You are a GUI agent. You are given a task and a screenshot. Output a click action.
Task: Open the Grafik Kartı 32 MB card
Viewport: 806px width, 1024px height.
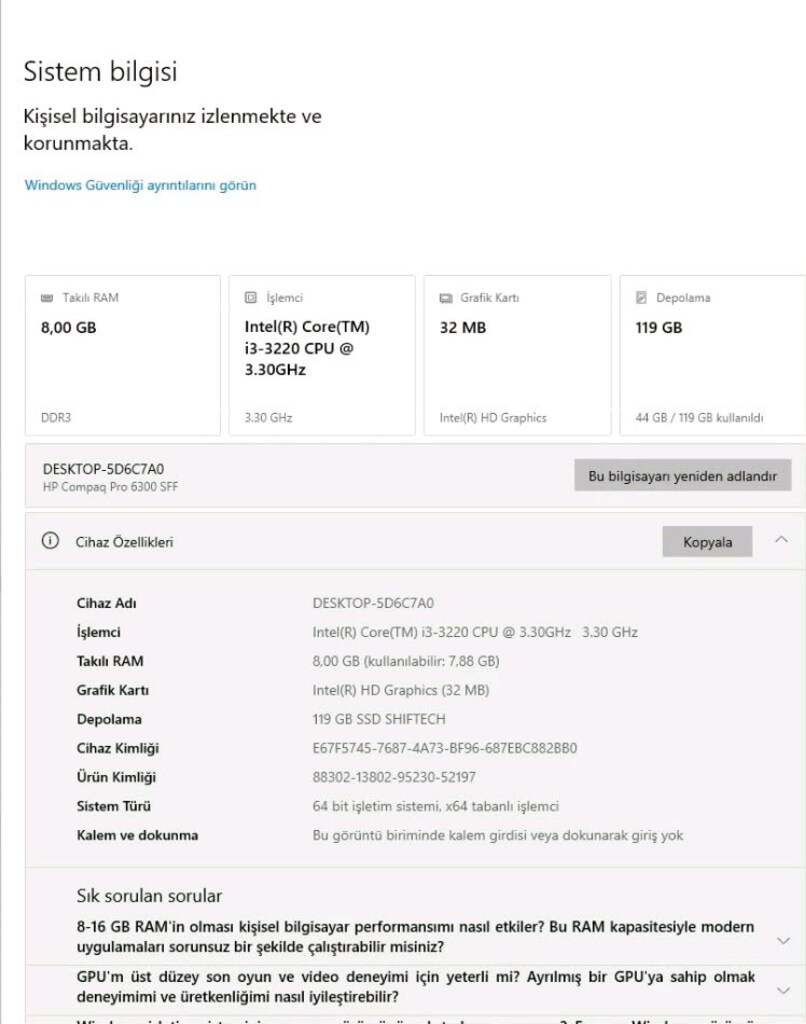[x=517, y=355]
